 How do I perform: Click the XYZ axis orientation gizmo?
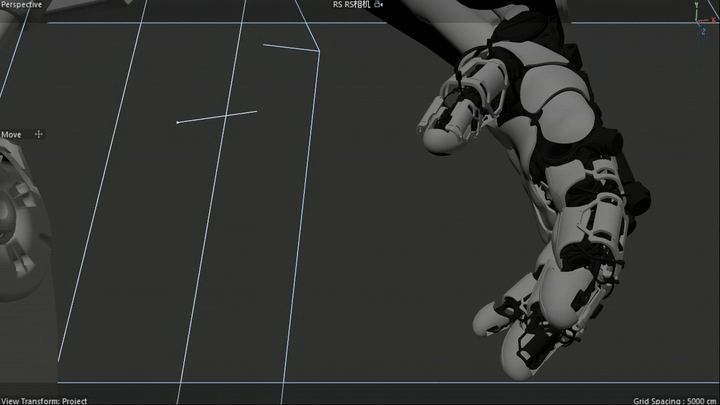pos(704,18)
